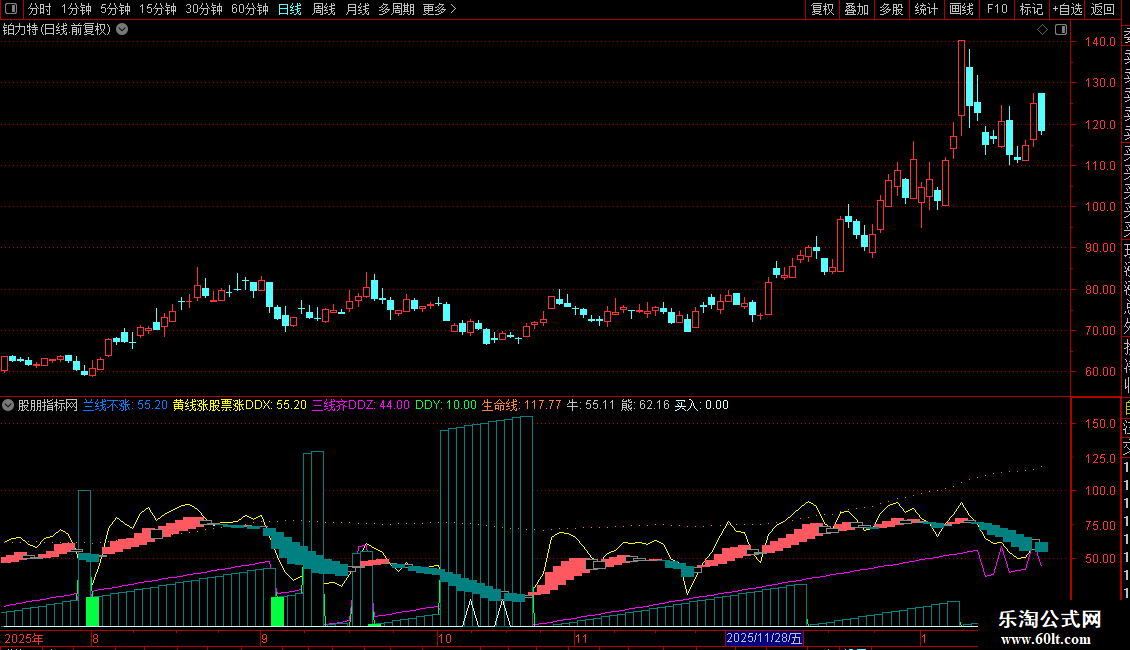Screen dimensions: 1130x650
Task: Click the 60.00 price axis label
Action: 1100,372
